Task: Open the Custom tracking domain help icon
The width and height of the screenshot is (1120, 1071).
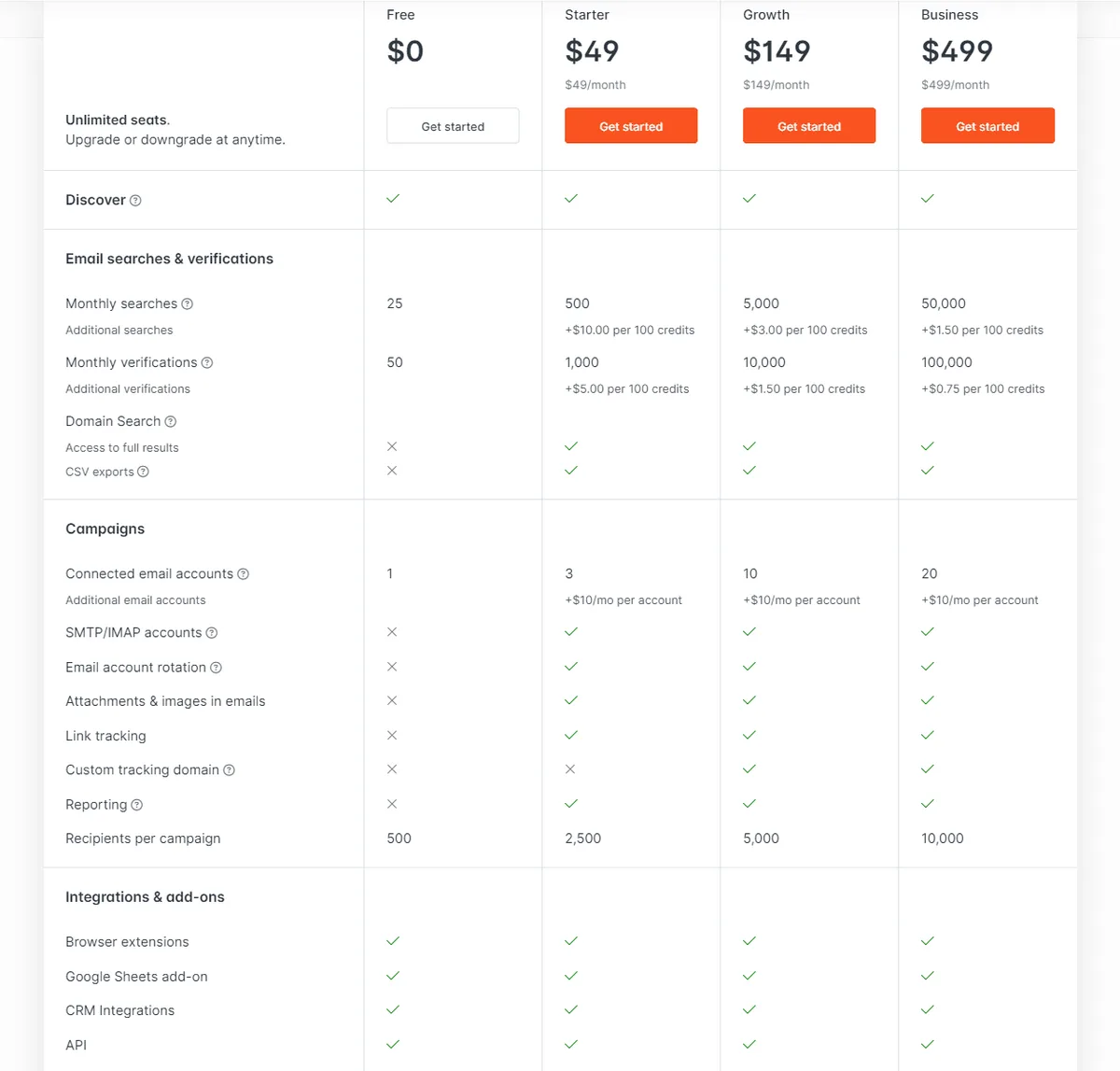Action: tap(230, 769)
